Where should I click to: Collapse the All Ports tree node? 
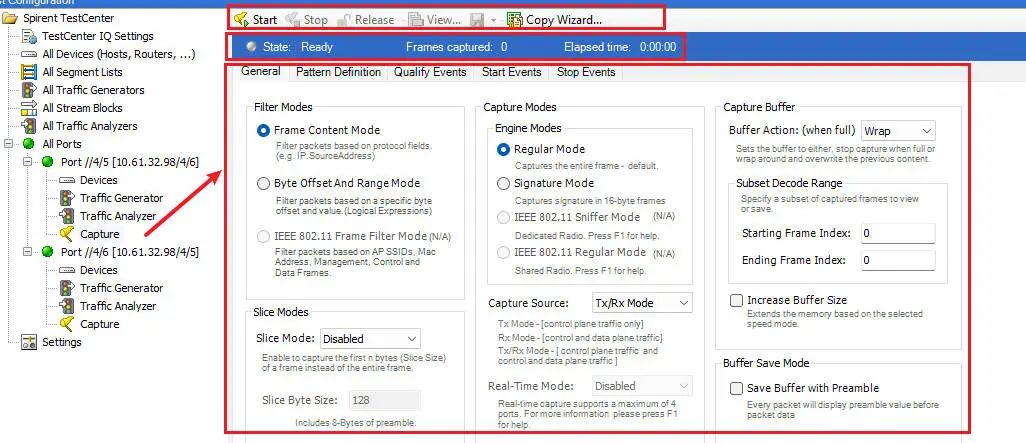[11, 144]
